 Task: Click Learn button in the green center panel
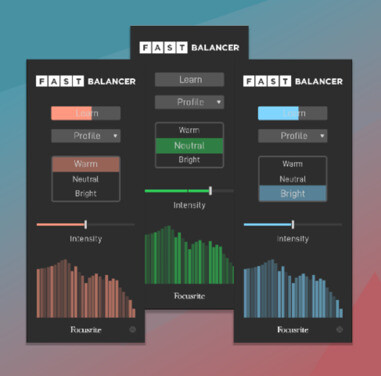189,80
